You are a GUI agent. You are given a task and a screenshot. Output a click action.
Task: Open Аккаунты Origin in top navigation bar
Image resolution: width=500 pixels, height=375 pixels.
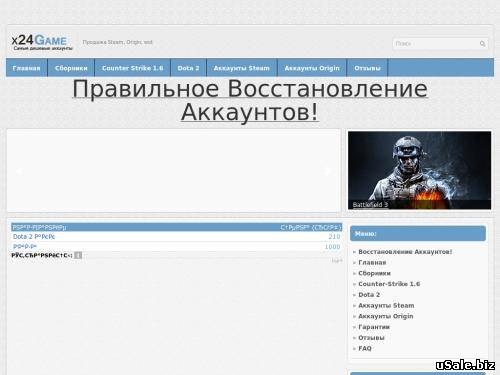pyautogui.click(x=312, y=68)
